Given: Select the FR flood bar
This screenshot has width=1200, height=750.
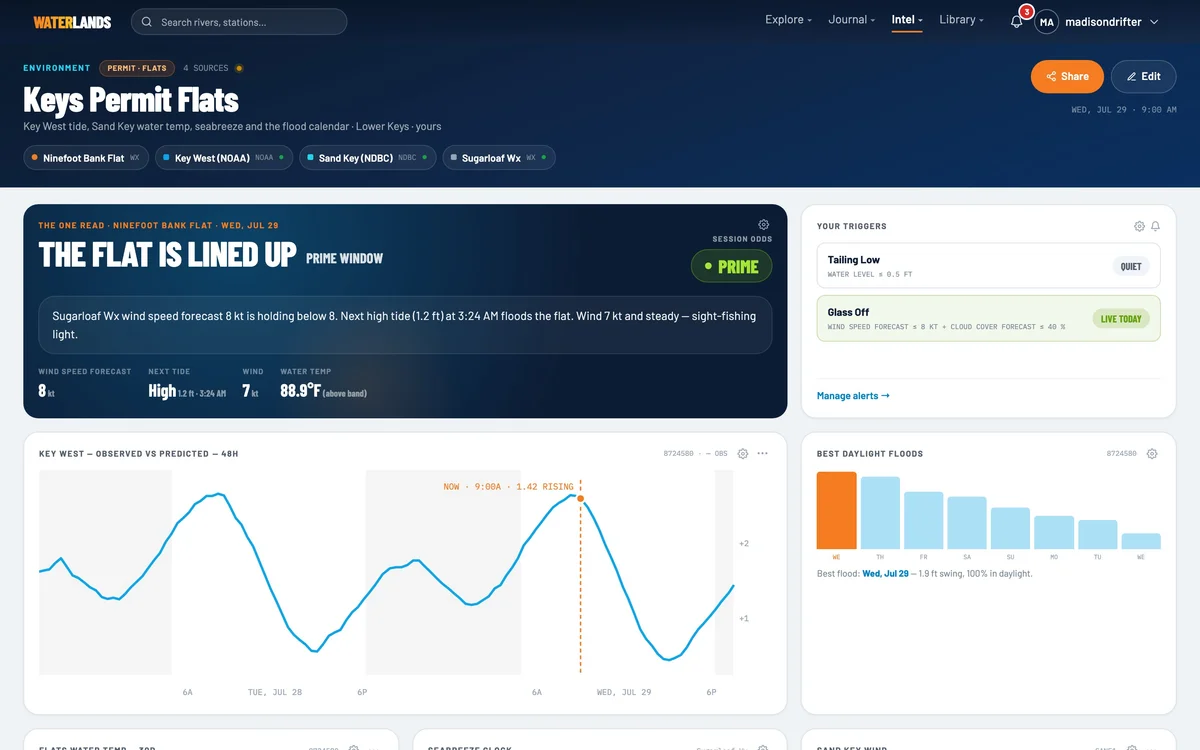Looking at the screenshot, I should [924, 520].
